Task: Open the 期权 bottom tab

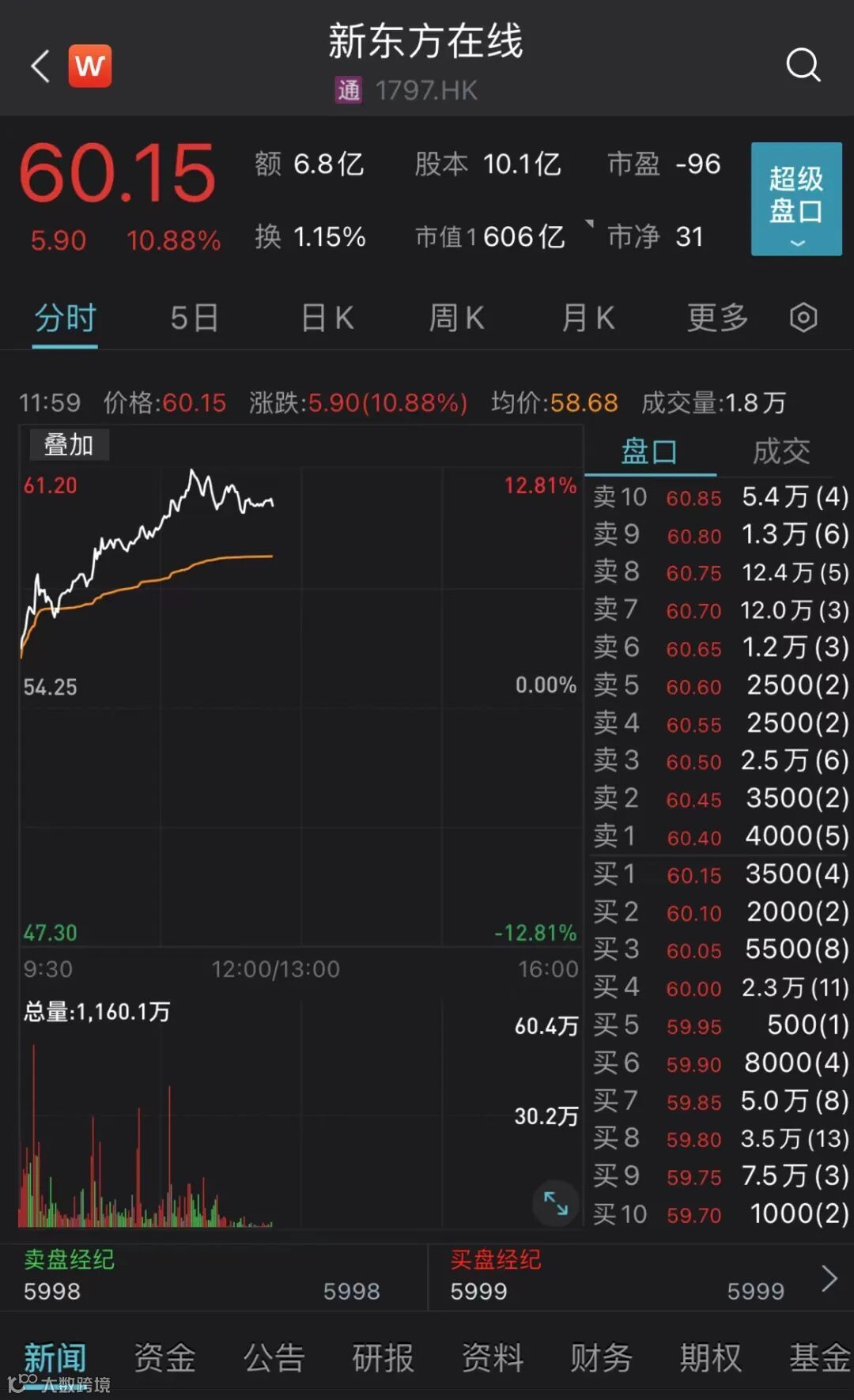Action: pos(711,1358)
